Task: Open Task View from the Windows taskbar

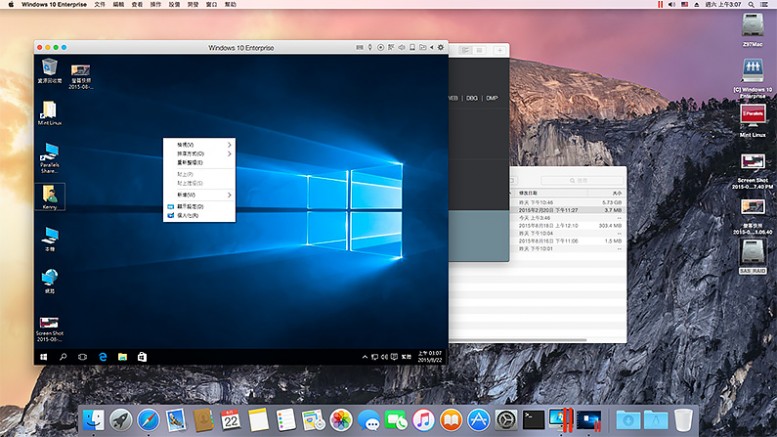Action: point(82,357)
